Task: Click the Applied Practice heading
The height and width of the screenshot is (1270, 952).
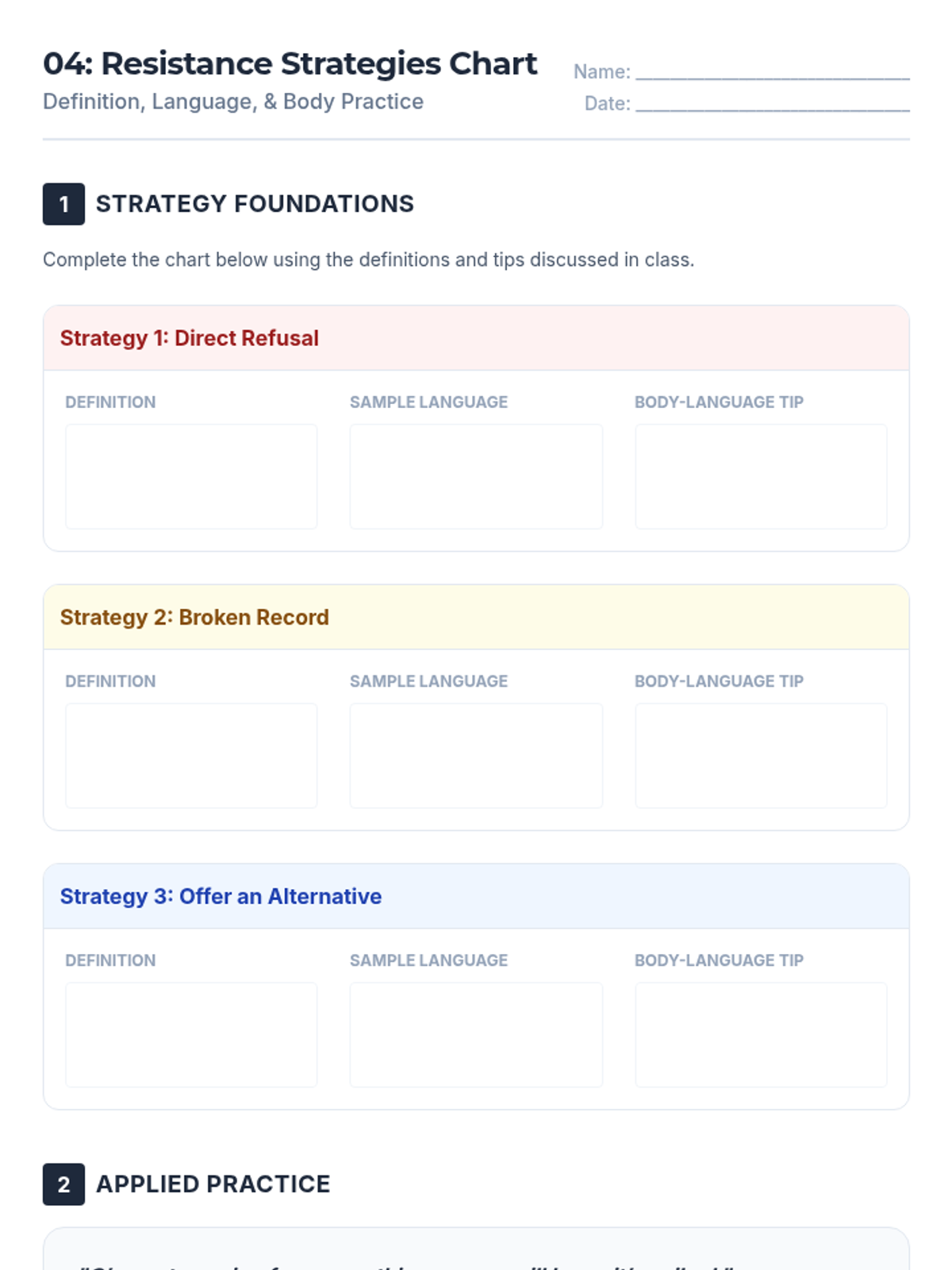Action: 213,1184
